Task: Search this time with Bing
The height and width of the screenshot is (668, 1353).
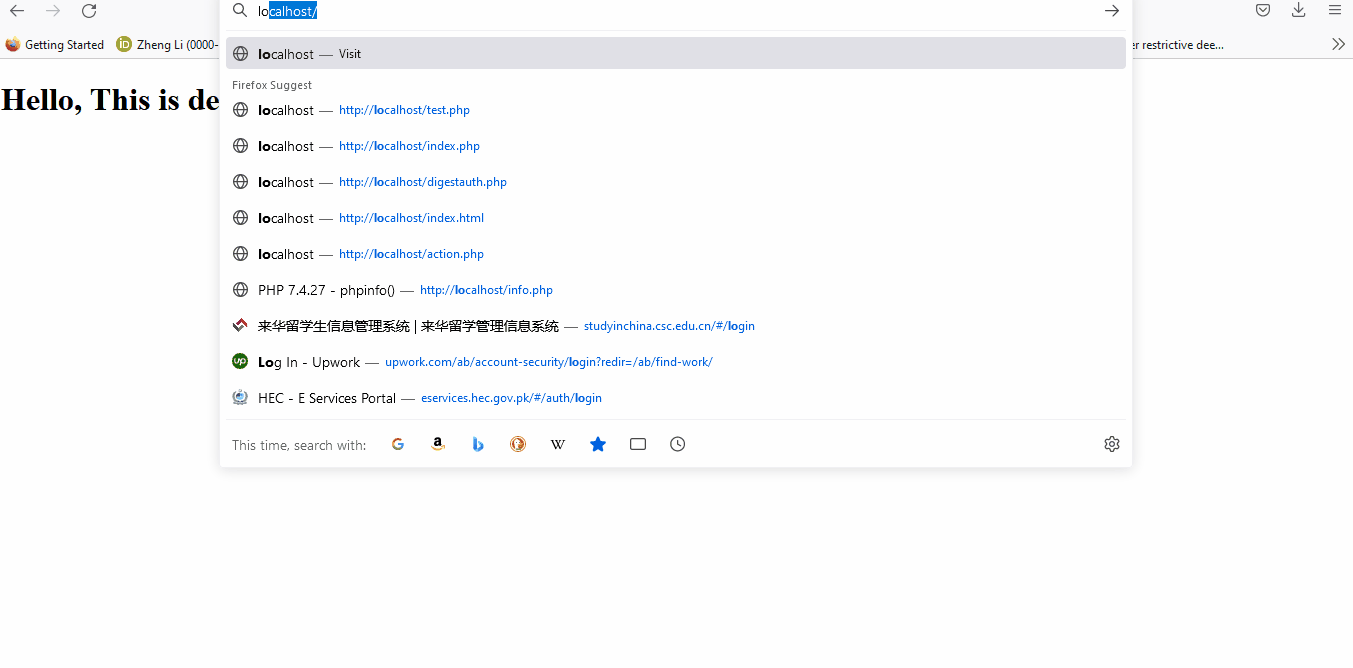Action: (x=478, y=444)
